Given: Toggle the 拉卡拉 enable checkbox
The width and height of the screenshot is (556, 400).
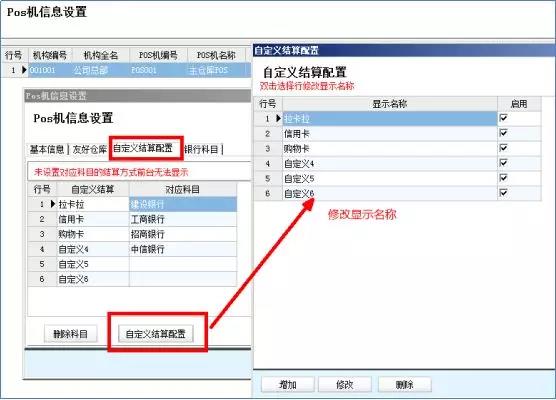Looking at the screenshot, I should point(503,118).
